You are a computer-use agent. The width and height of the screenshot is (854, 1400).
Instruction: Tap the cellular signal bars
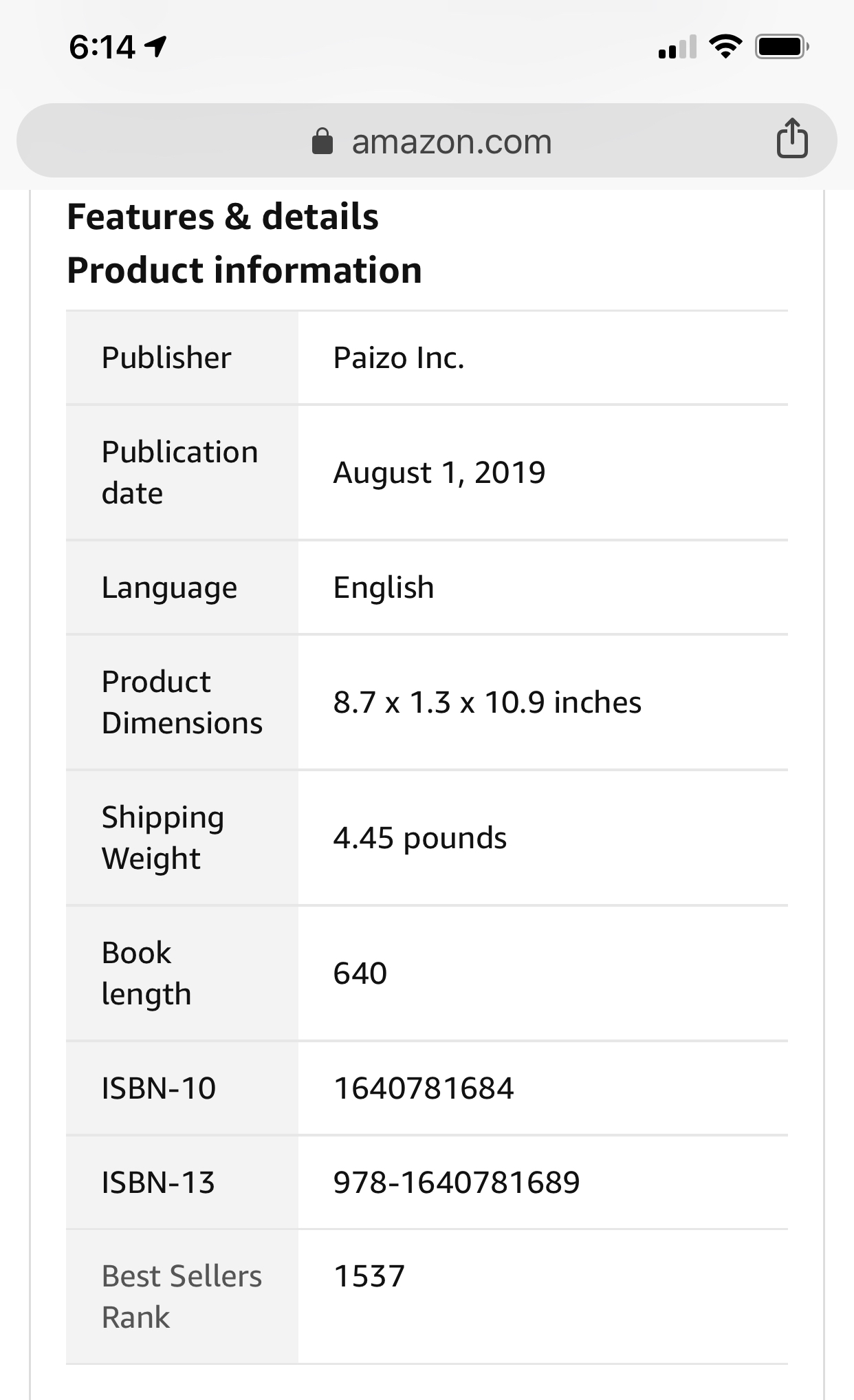coord(677,47)
